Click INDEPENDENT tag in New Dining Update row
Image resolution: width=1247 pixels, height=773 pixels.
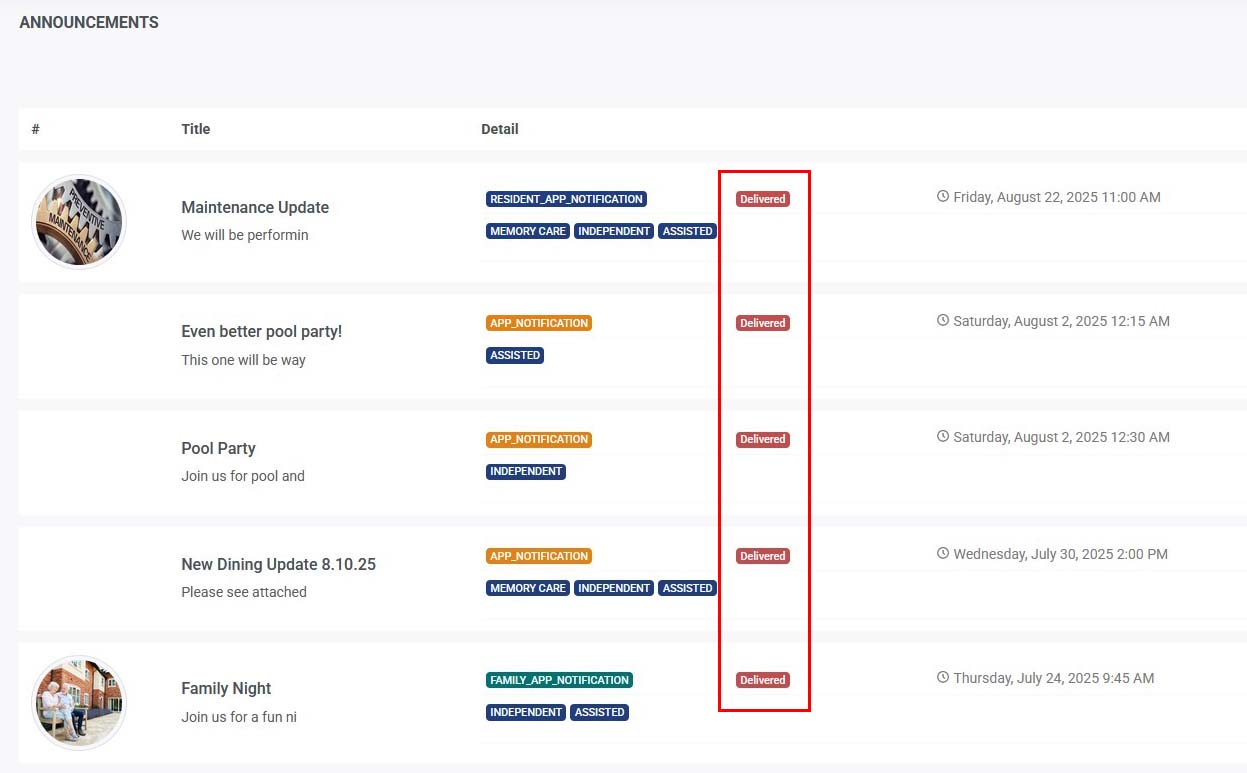[614, 588]
